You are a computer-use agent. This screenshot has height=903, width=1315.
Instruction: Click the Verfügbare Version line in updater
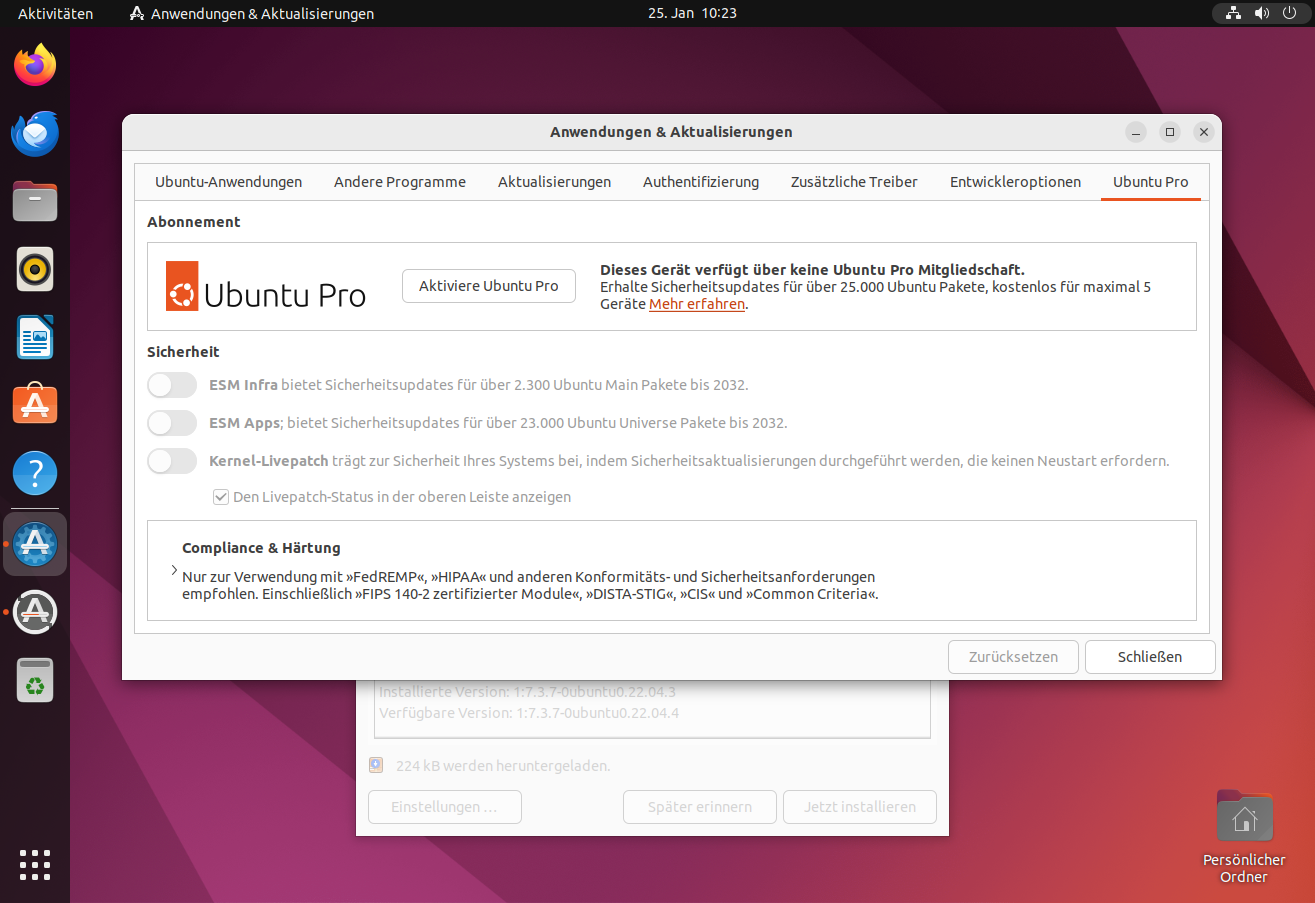529,713
